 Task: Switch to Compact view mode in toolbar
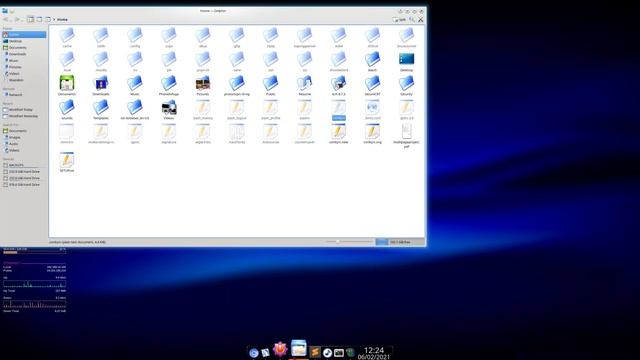pyautogui.click(x=39, y=19)
